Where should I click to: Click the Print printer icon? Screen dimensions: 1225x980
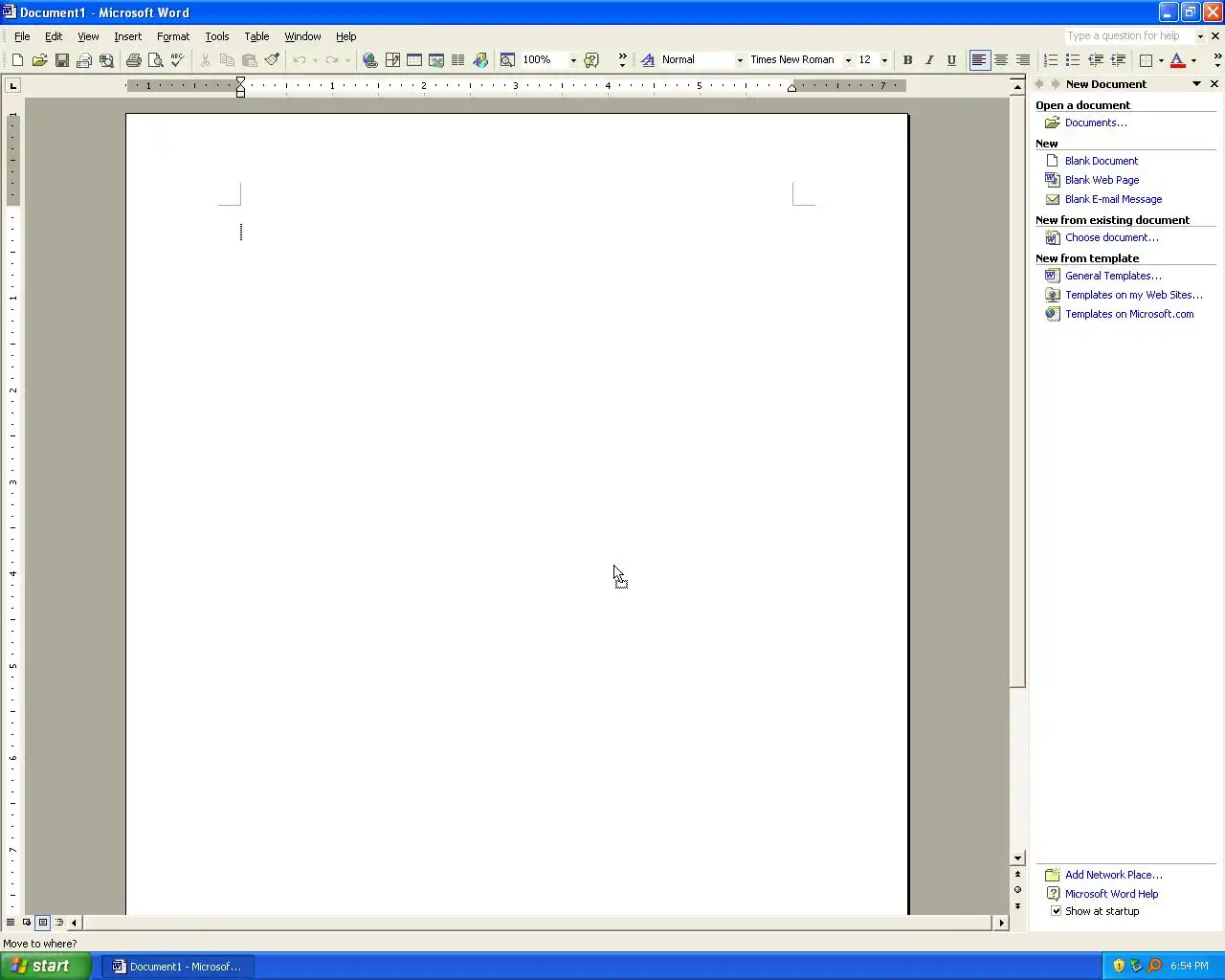[x=133, y=60]
